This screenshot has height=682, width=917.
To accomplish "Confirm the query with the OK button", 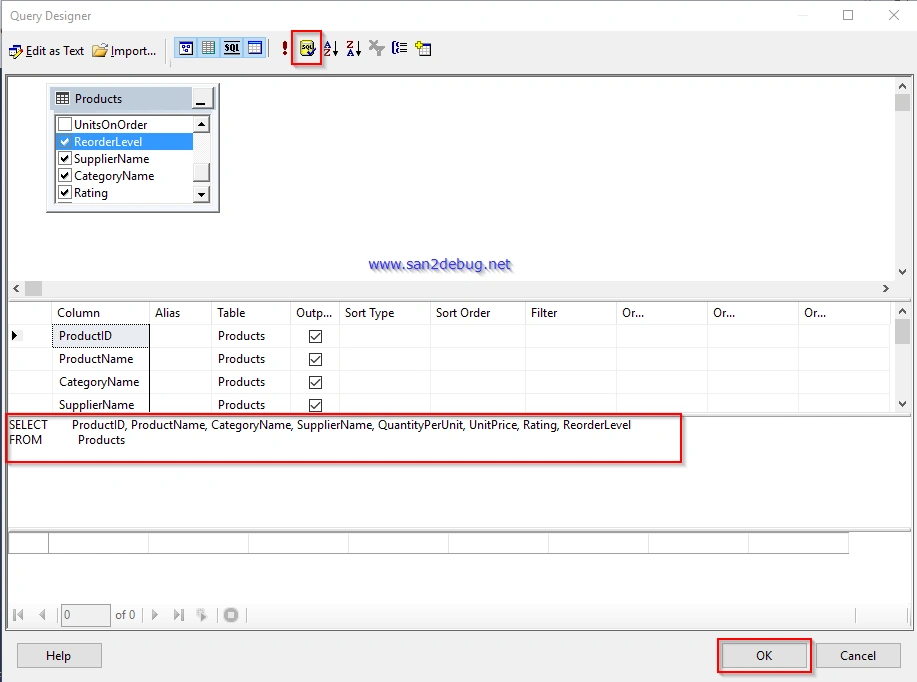I will (764, 656).
